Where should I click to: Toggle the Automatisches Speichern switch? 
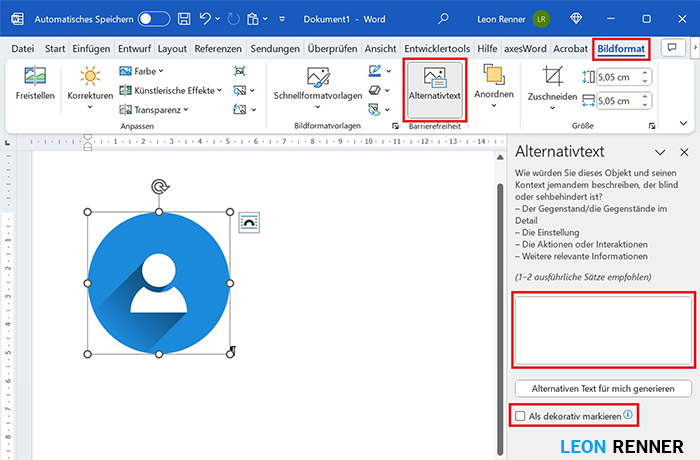[x=153, y=19]
